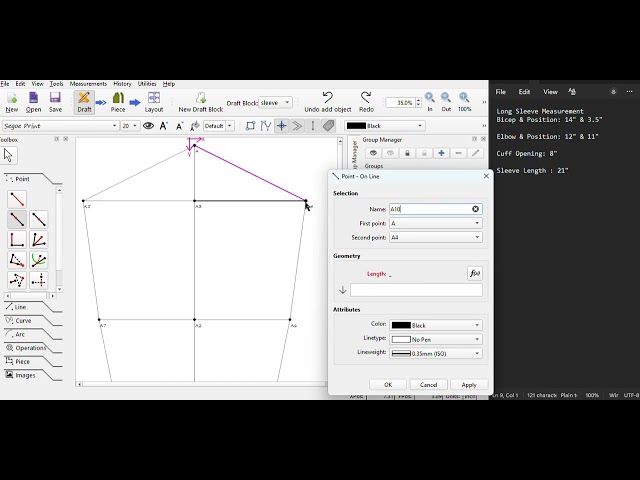
Task: Select the Triangle point tool
Action: (x=17, y=280)
